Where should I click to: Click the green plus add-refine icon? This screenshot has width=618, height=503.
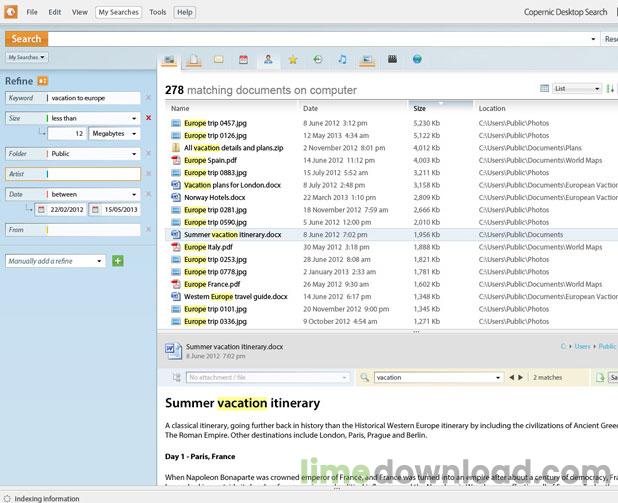tap(118, 261)
